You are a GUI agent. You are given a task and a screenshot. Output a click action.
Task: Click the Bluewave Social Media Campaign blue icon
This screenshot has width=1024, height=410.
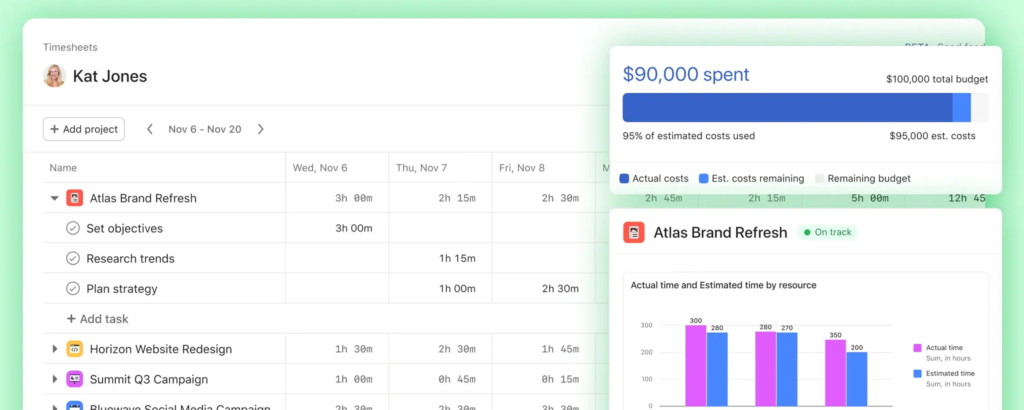[x=74, y=405]
